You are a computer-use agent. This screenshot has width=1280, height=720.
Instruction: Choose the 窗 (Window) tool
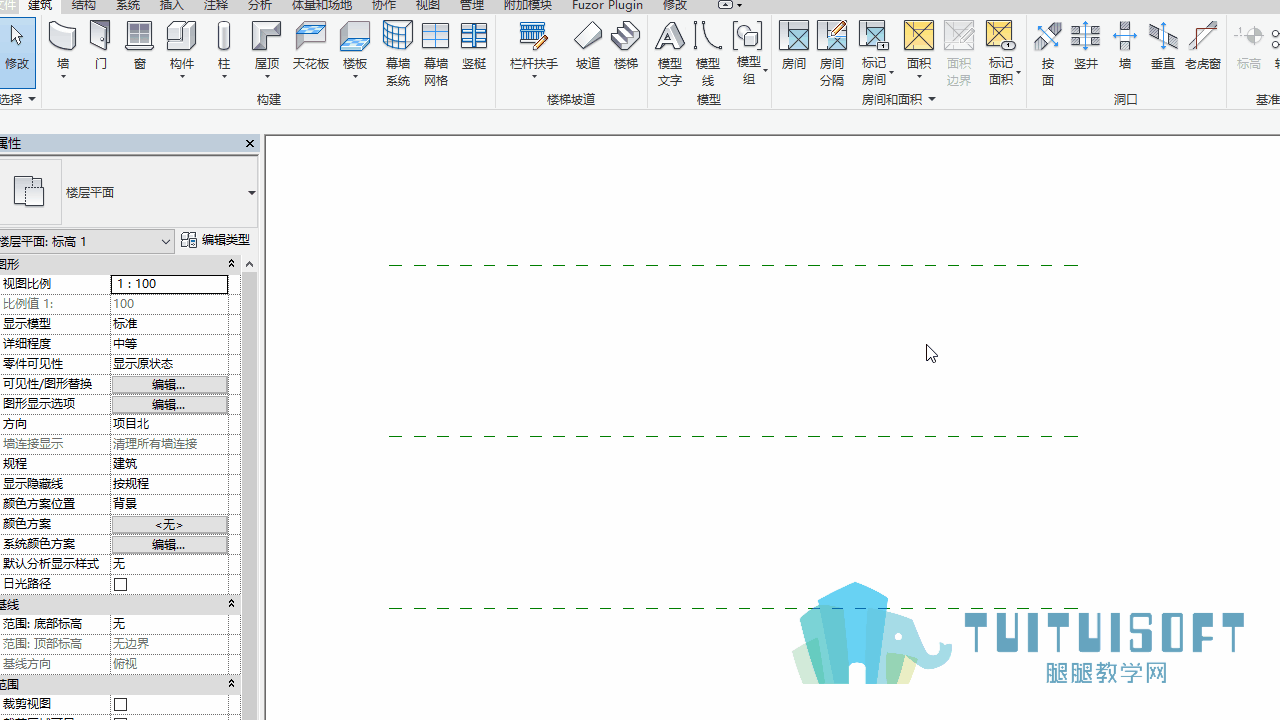click(x=139, y=47)
